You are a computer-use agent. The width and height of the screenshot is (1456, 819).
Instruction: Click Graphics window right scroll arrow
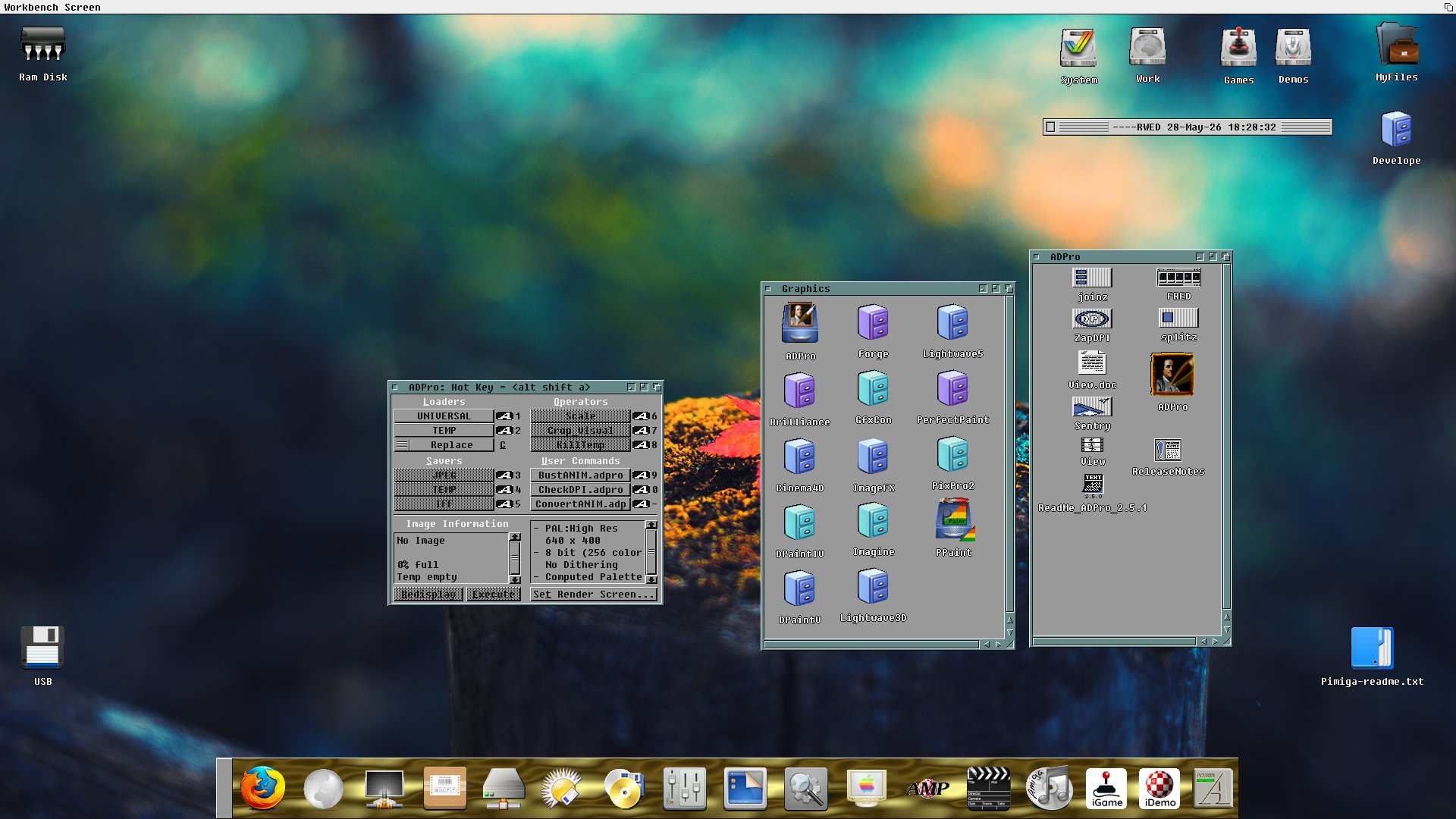click(x=998, y=645)
